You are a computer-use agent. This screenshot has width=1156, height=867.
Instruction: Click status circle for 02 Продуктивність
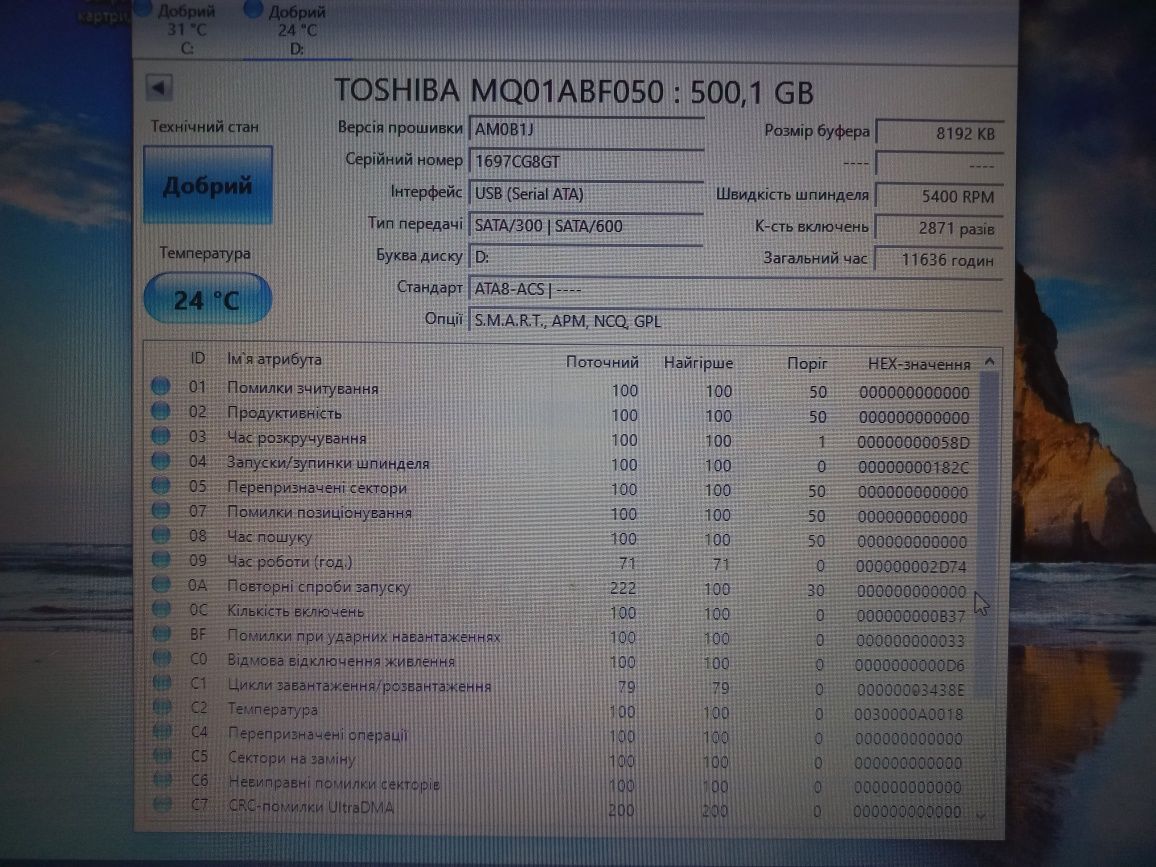(x=161, y=411)
